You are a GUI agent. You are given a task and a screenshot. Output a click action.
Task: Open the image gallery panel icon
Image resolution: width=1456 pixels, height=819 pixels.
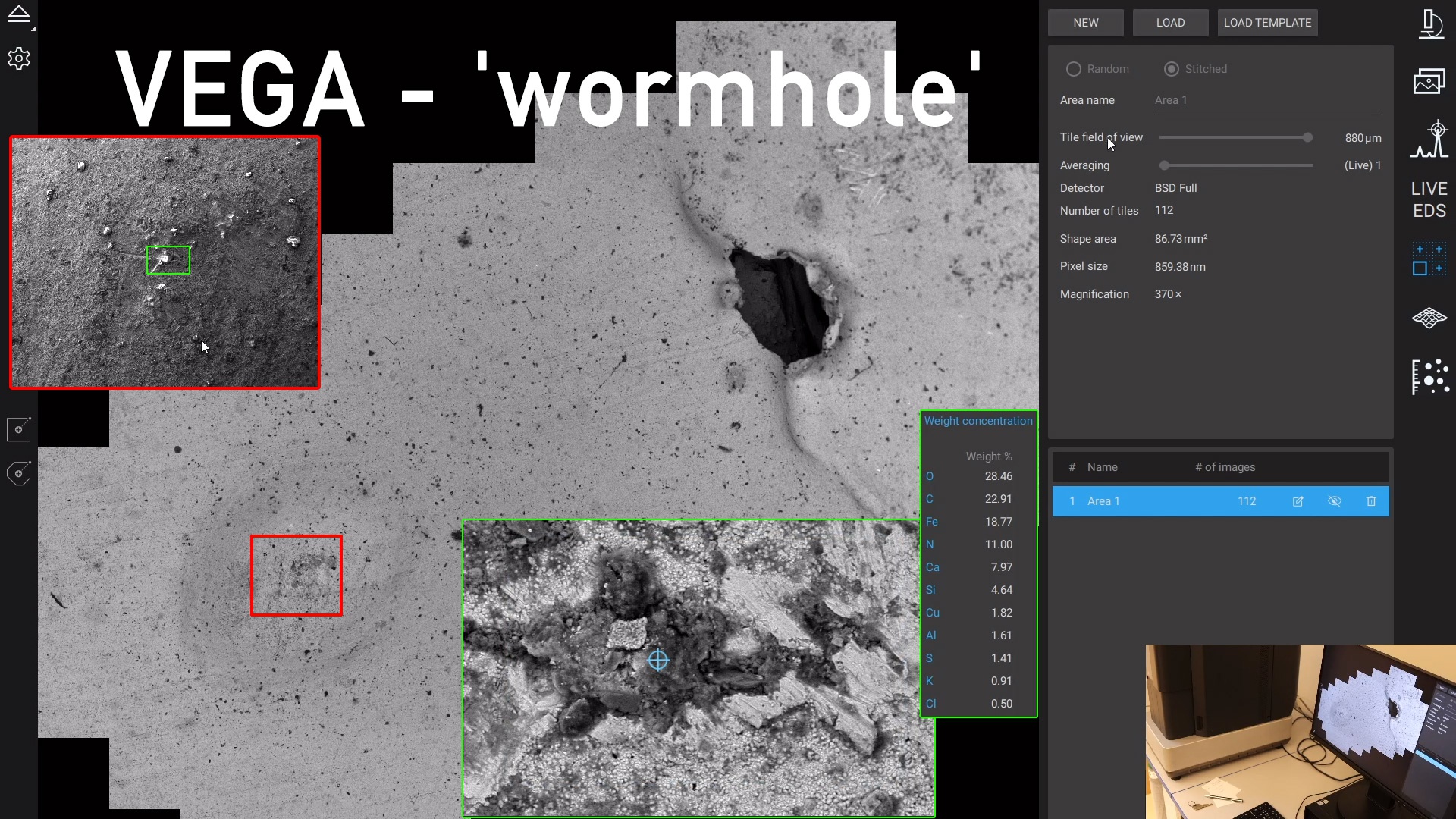[1429, 81]
